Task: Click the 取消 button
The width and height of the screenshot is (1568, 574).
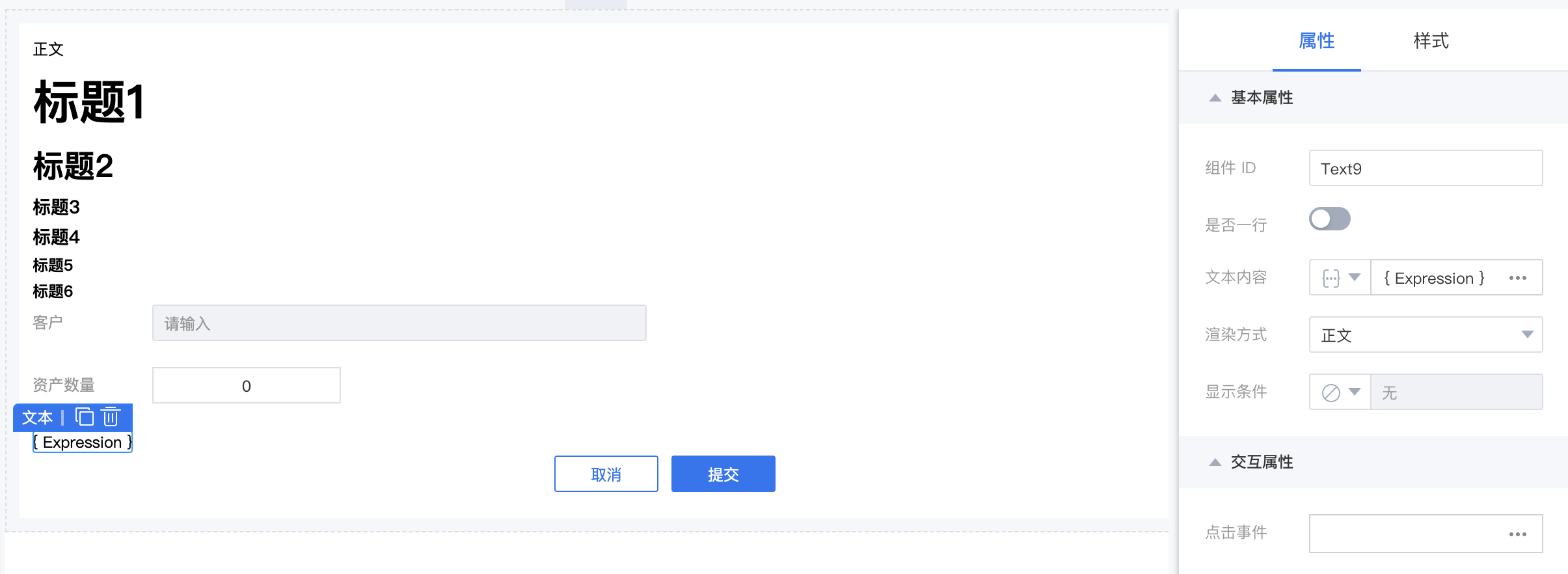Action: coord(606,474)
